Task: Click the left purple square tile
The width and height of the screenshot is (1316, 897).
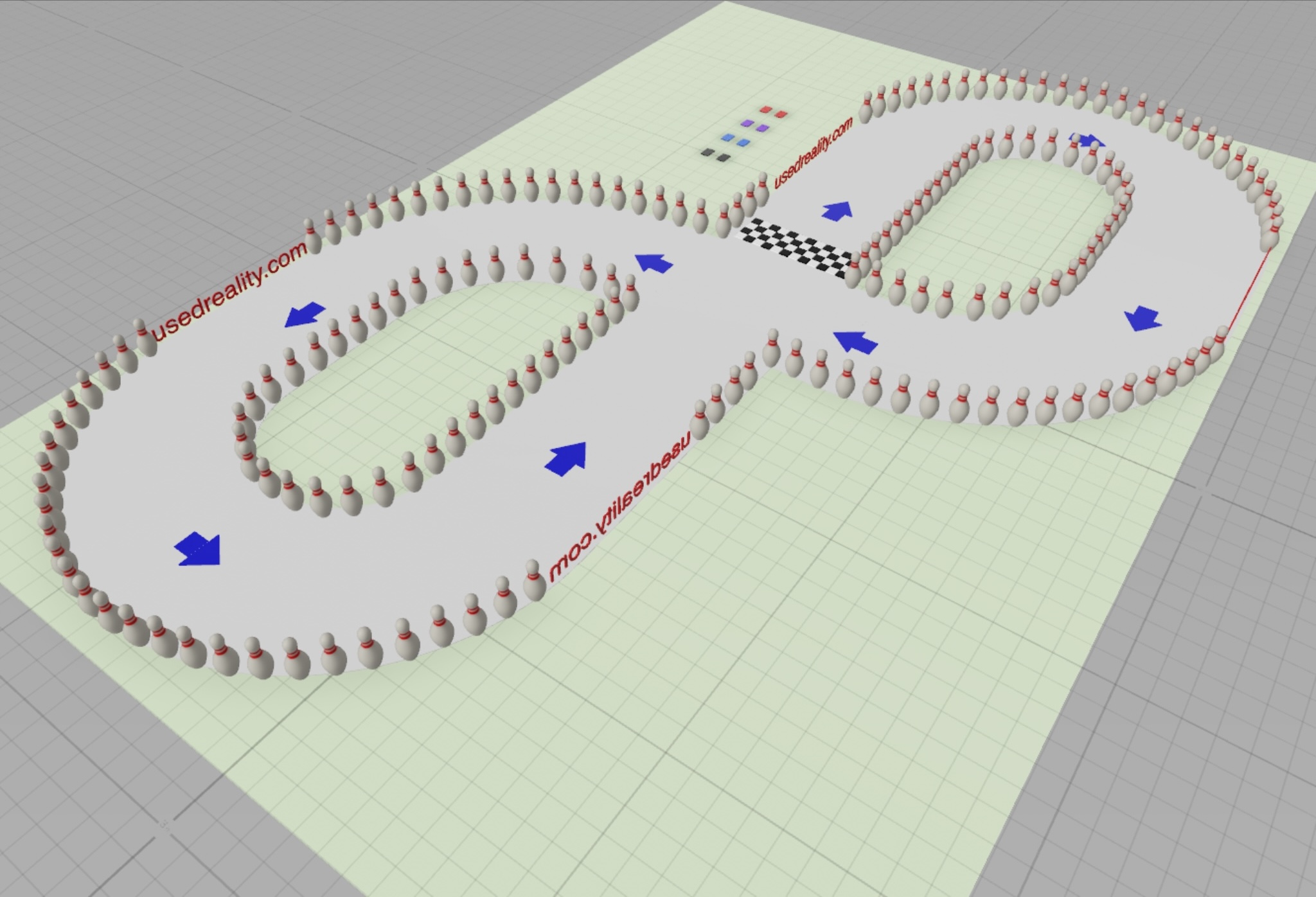Action: (x=746, y=123)
